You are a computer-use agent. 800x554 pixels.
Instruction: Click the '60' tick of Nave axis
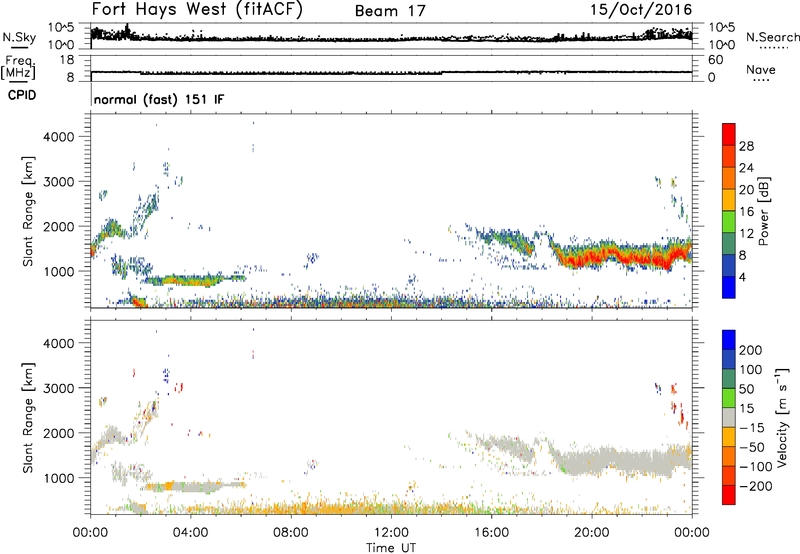tap(715, 60)
